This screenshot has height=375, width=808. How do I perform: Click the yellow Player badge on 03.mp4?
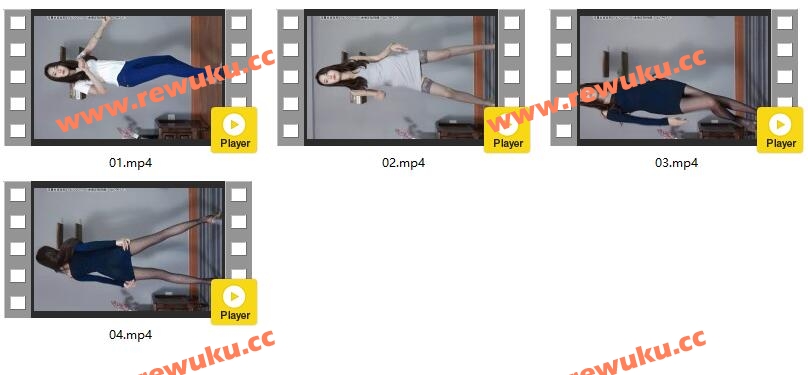[780, 130]
